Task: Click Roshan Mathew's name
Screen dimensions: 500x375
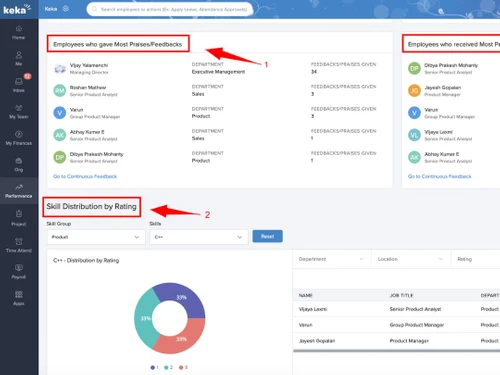Action: click(88, 87)
